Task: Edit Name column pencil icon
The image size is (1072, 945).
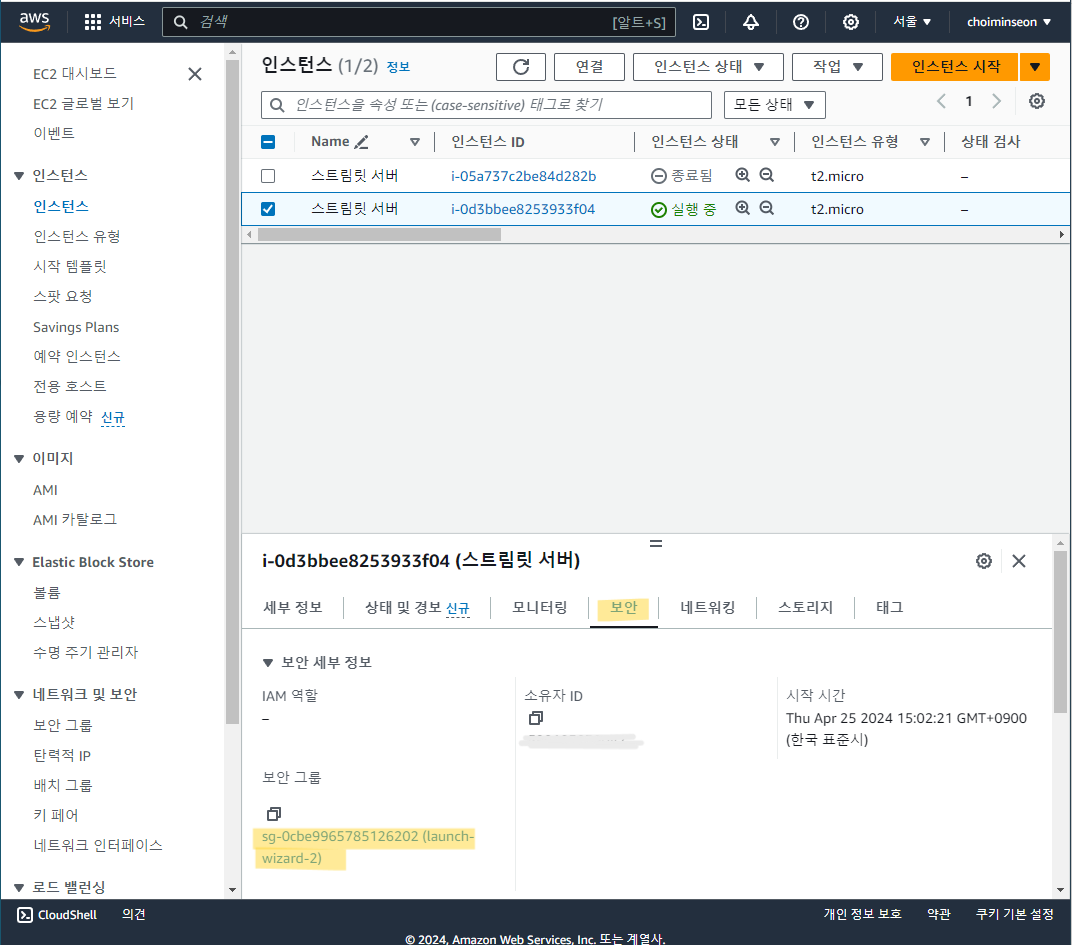Action: point(362,142)
